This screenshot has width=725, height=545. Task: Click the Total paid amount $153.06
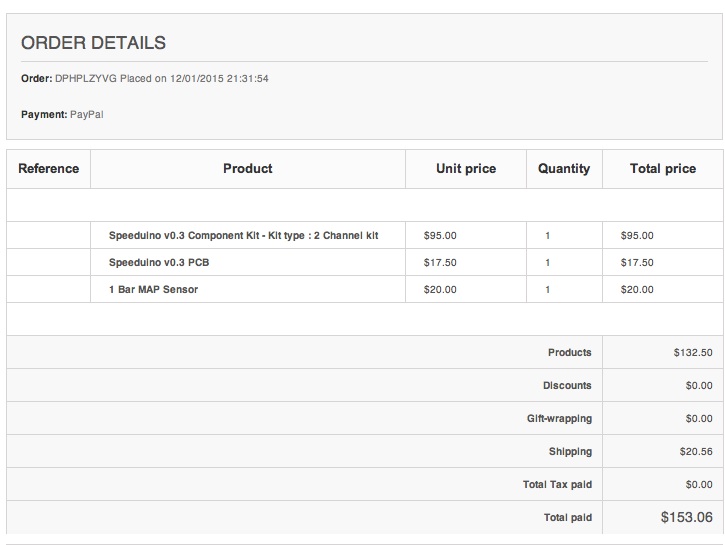coord(687,517)
